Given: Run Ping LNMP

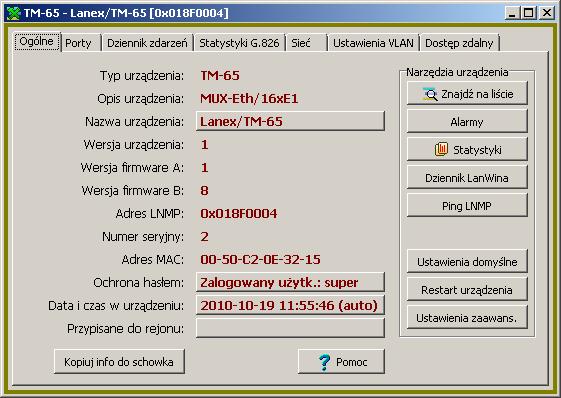Looking at the screenshot, I should (467, 206).
